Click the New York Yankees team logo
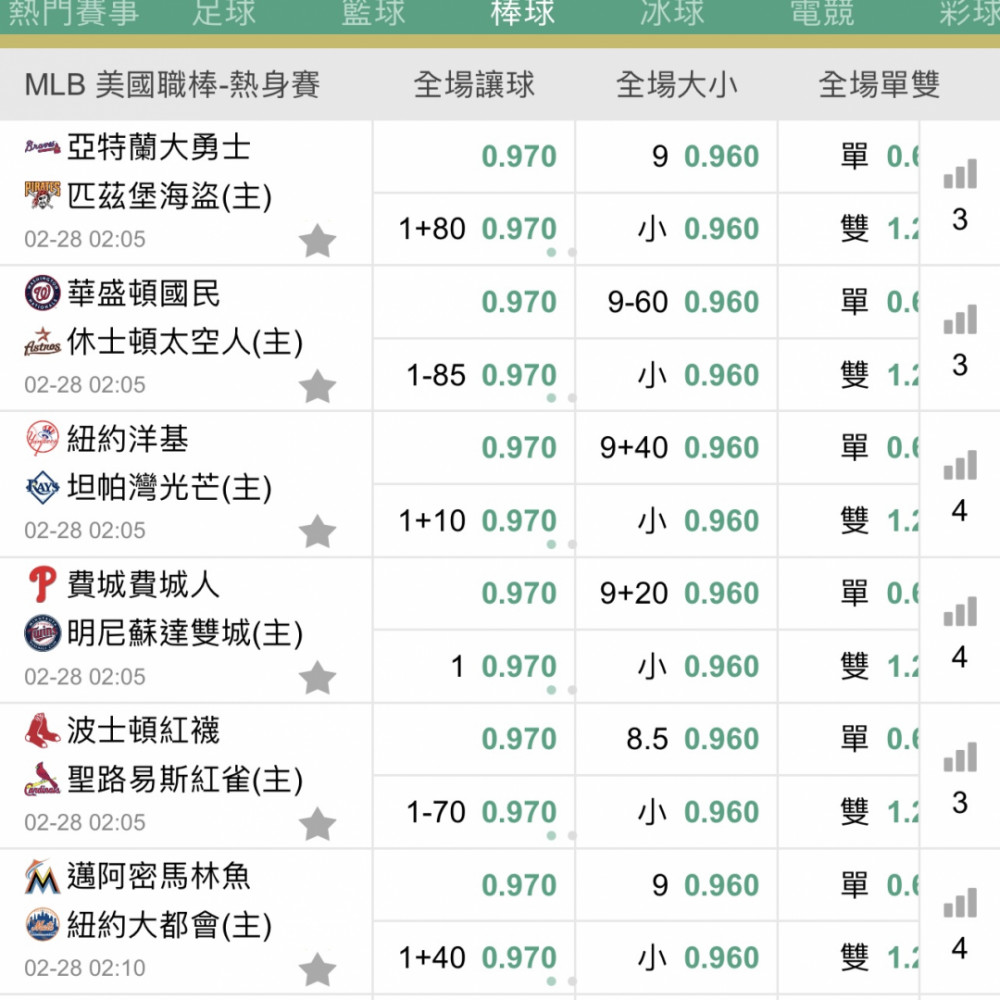The image size is (1000, 1000). pyautogui.click(x=43, y=438)
